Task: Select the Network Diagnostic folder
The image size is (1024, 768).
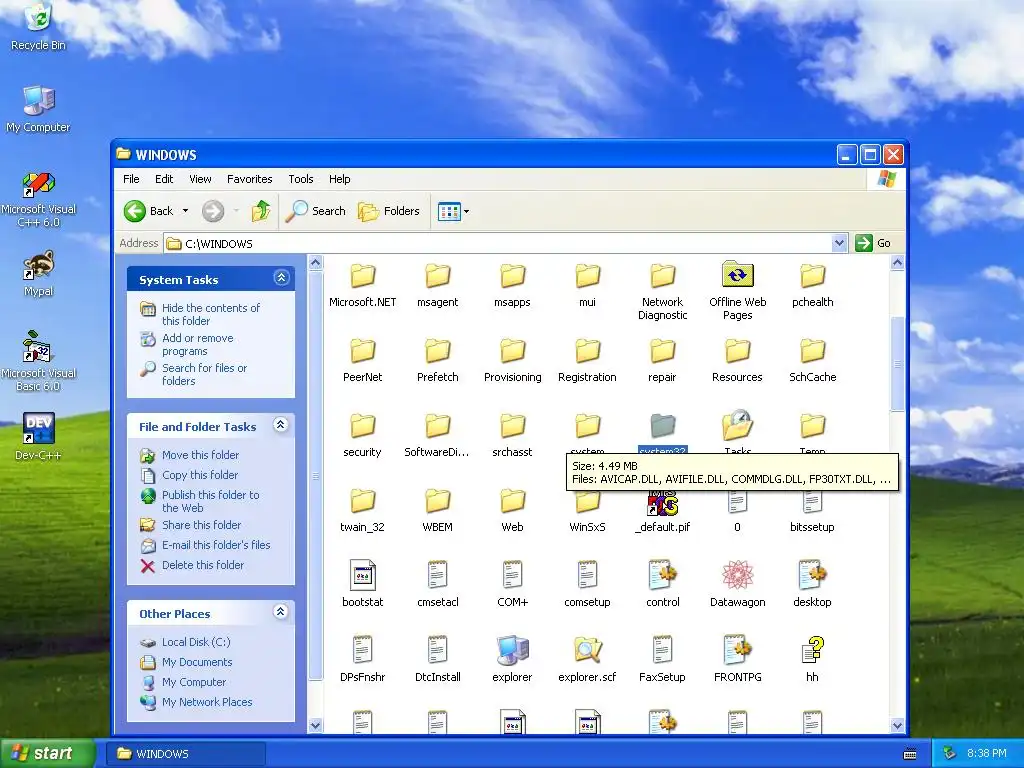Action: 662,291
